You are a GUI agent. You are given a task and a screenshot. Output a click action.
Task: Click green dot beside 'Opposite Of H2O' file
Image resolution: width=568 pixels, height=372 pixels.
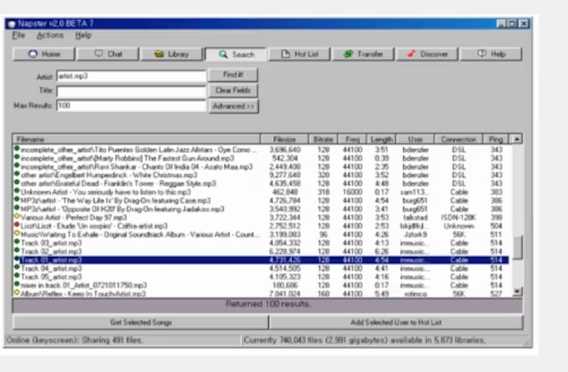pos(17,208)
